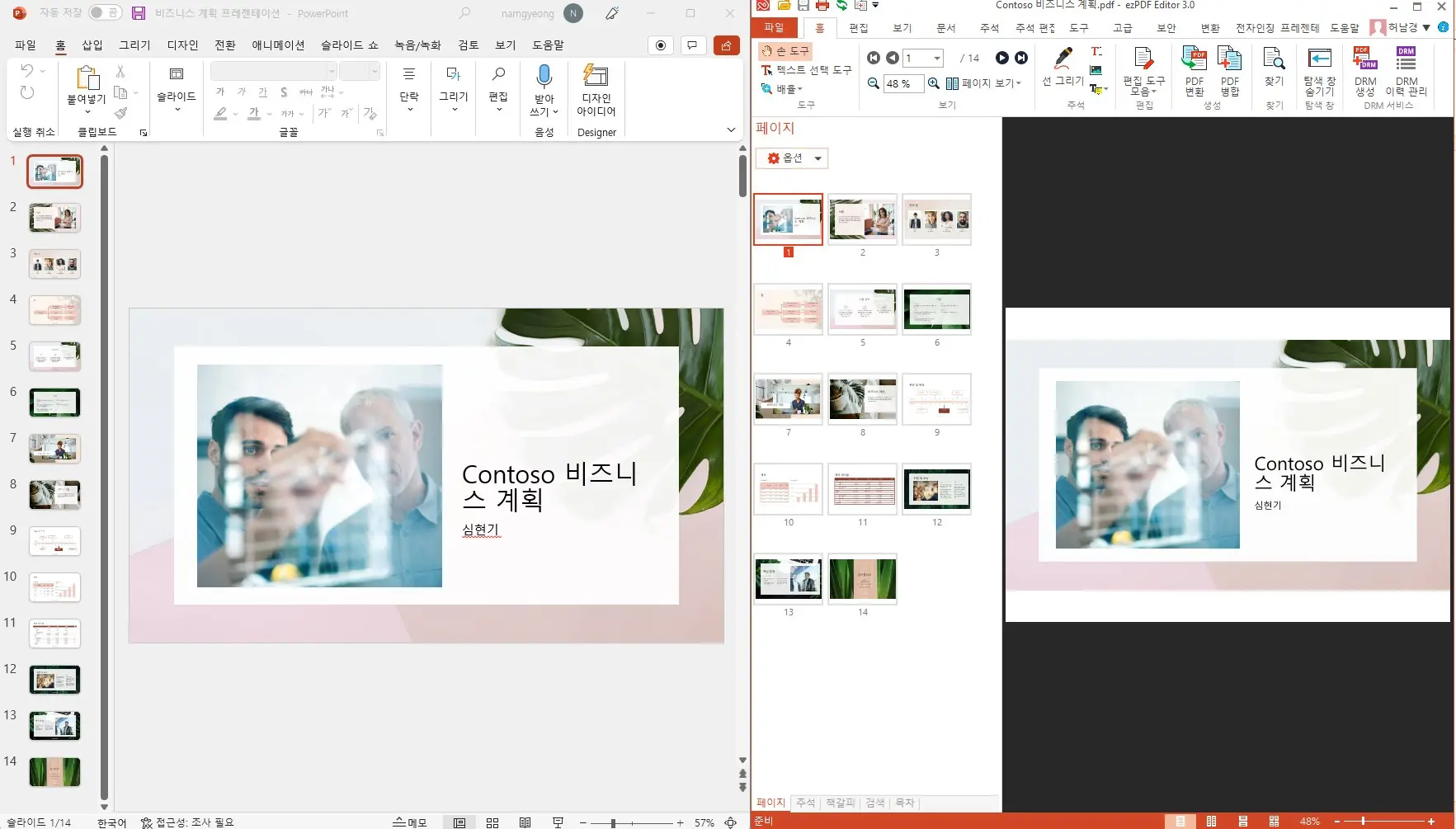Open the font name combo box
The height and width of the screenshot is (829, 1456).
[273, 71]
